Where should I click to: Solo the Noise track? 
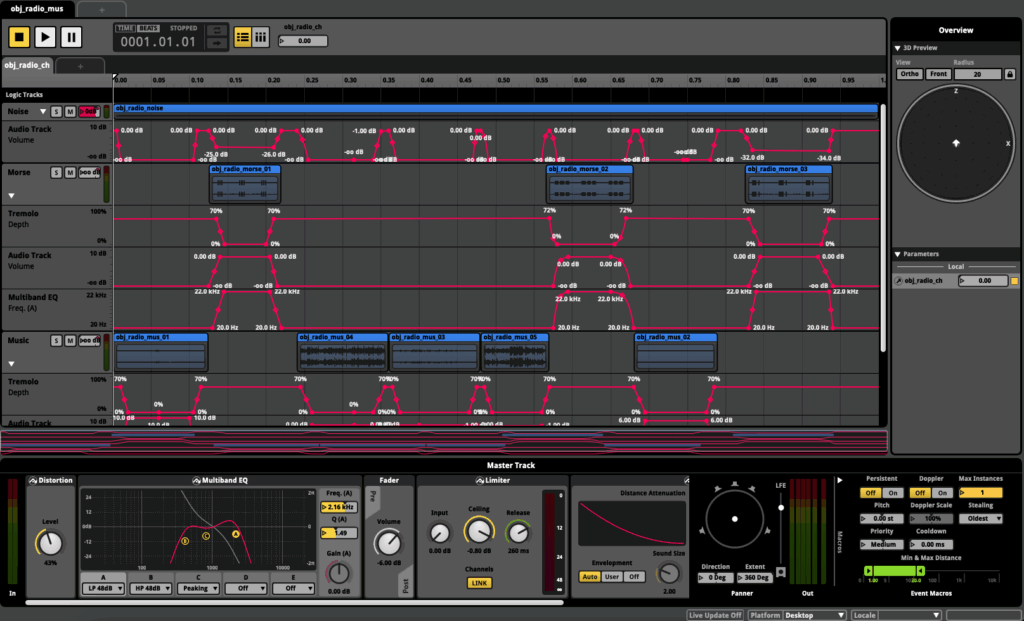[x=56, y=111]
